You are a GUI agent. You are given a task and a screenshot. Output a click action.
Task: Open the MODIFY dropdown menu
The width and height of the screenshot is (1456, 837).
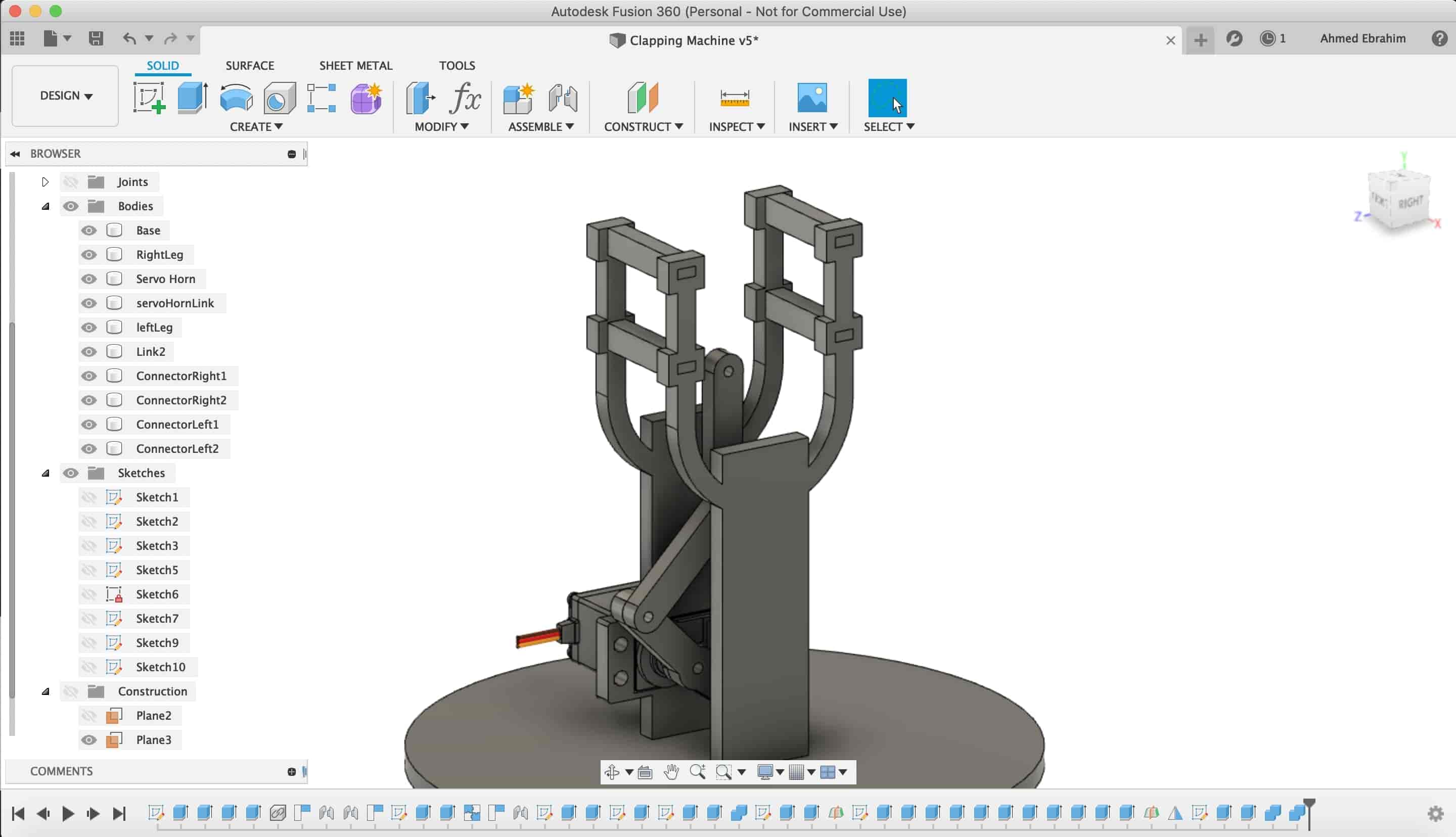442,126
